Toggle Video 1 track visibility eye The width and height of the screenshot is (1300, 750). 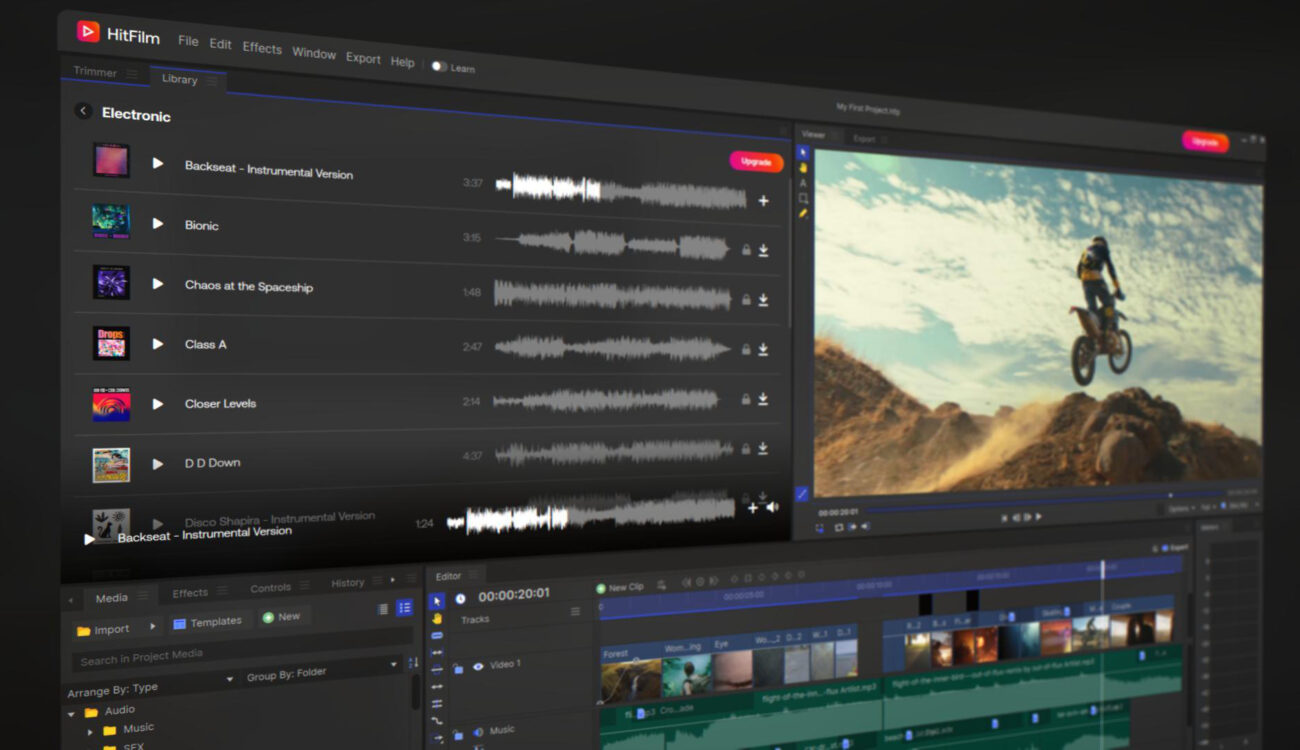coord(477,666)
